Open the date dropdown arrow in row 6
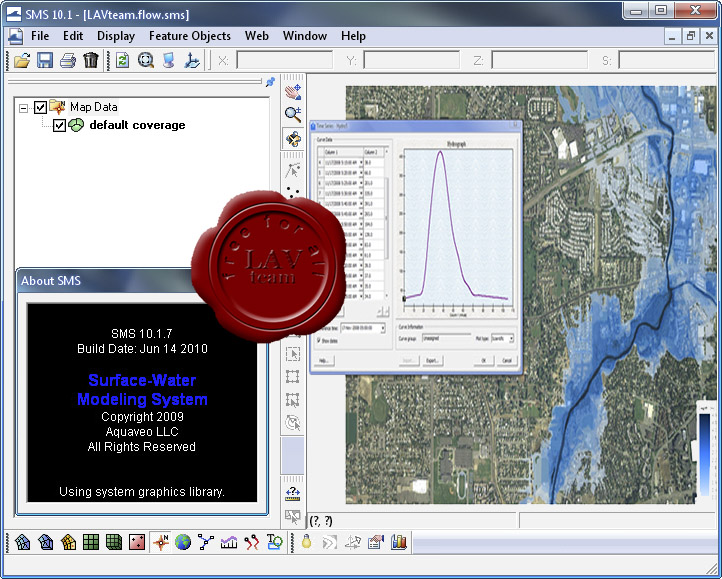Image resolution: width=722 pixels, height=579 pixels. 361,183
